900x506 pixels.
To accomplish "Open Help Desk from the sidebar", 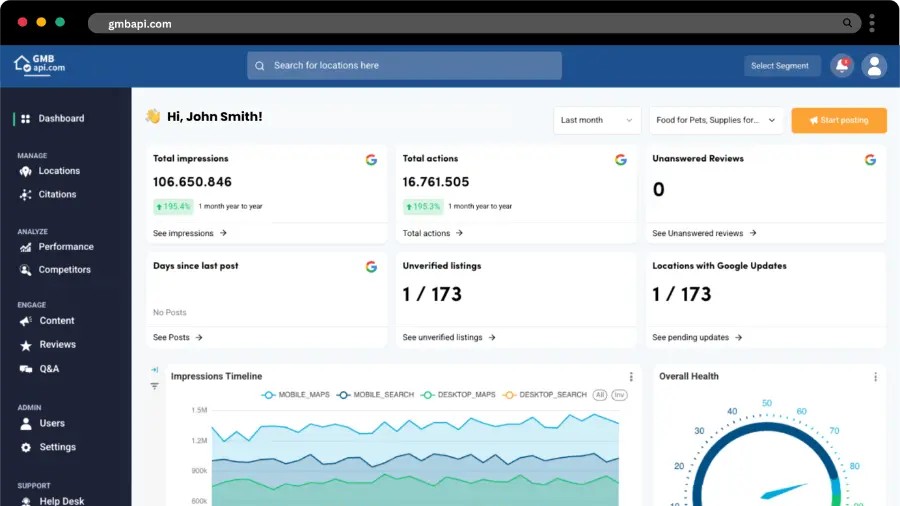I will pyautogui.click(x=61, y=501).
